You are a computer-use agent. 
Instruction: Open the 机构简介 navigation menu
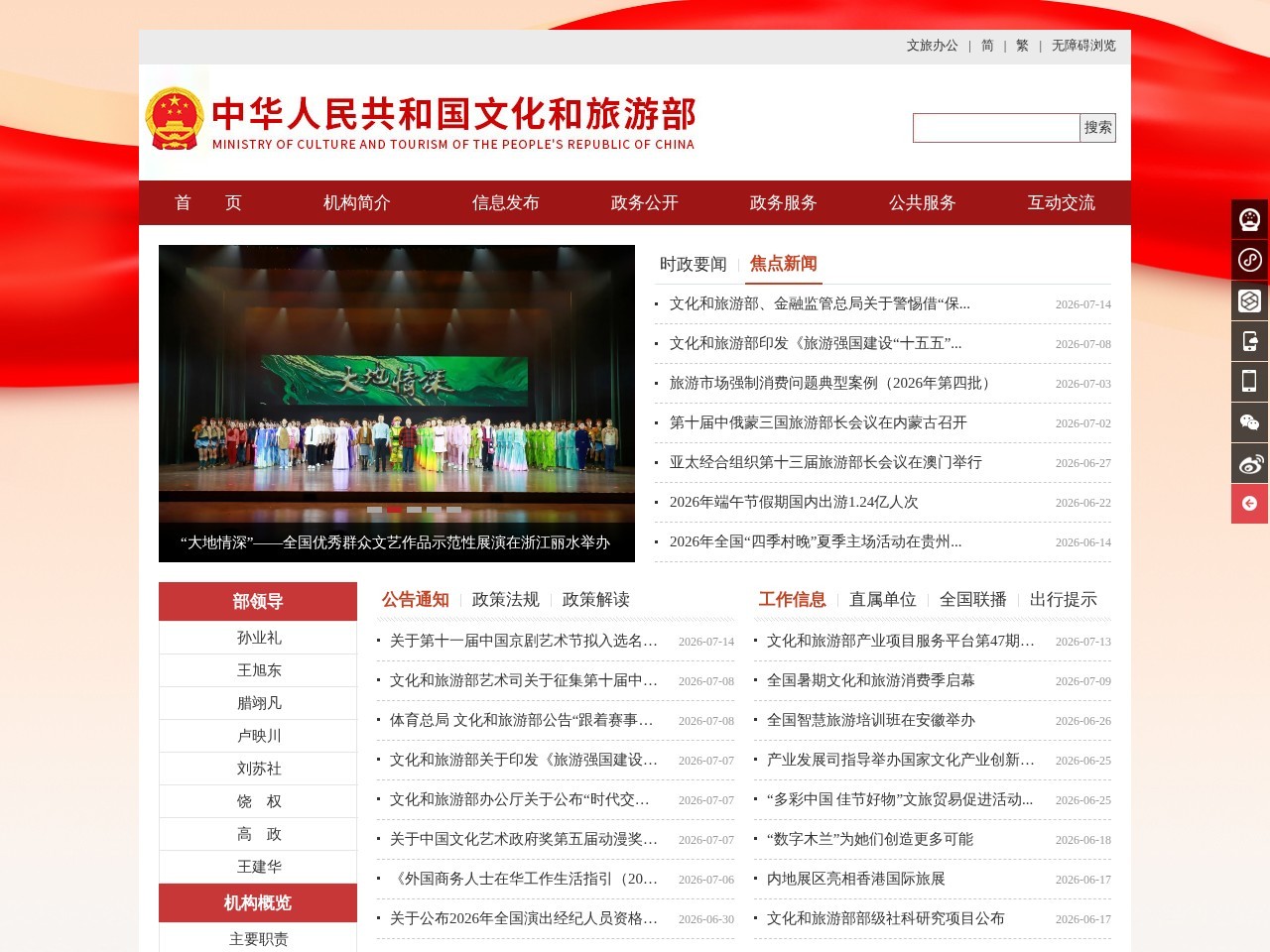(357, 202)
